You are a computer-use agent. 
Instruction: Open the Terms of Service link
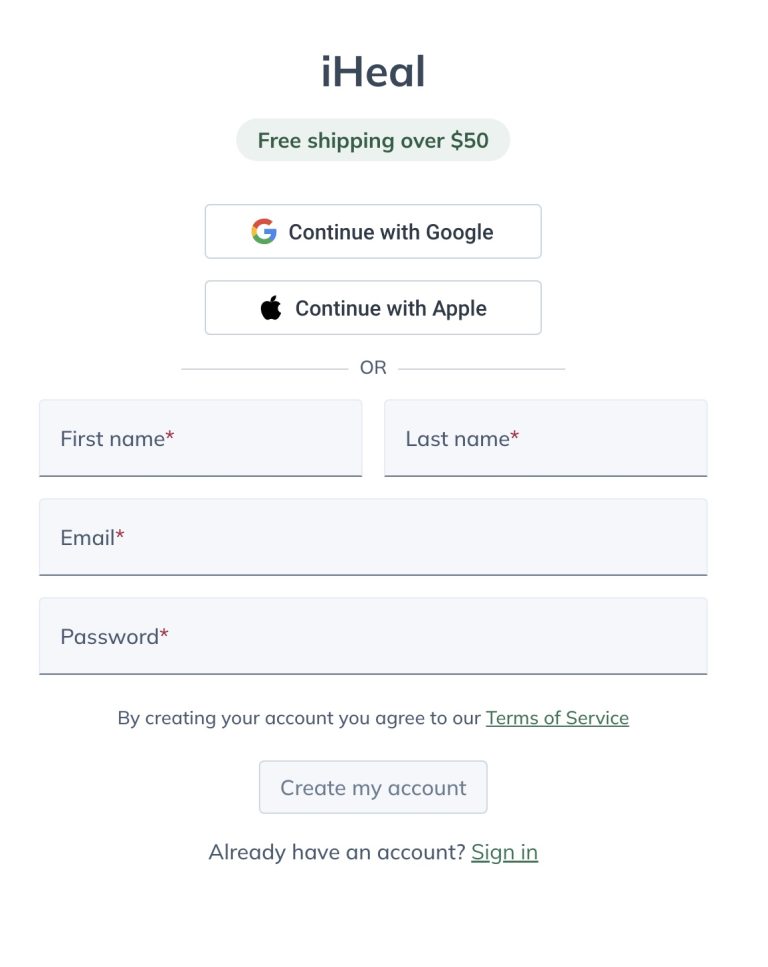click(557, 718)
